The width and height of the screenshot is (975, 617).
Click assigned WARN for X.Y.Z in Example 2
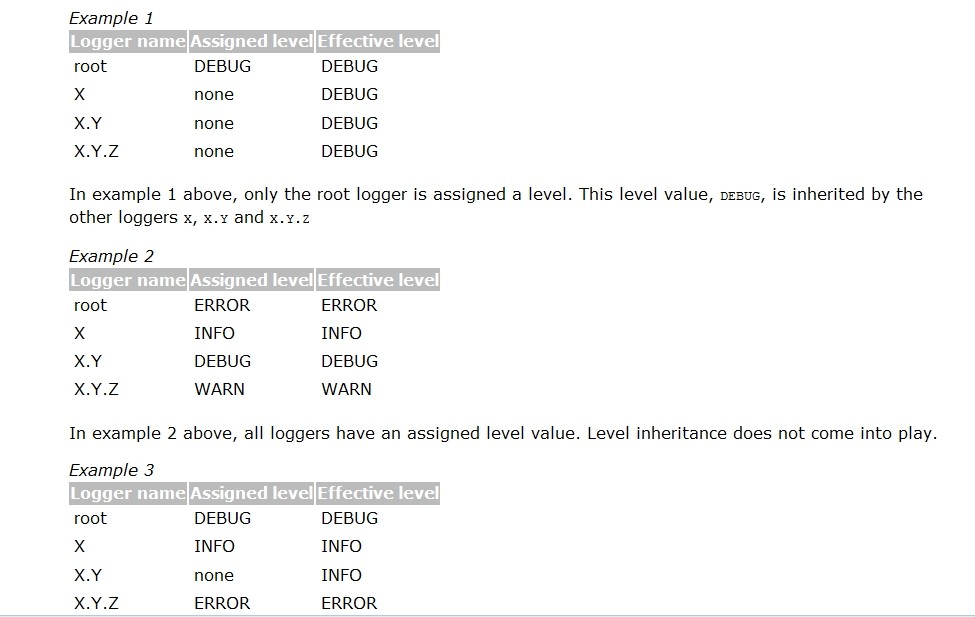coord(219,389)
